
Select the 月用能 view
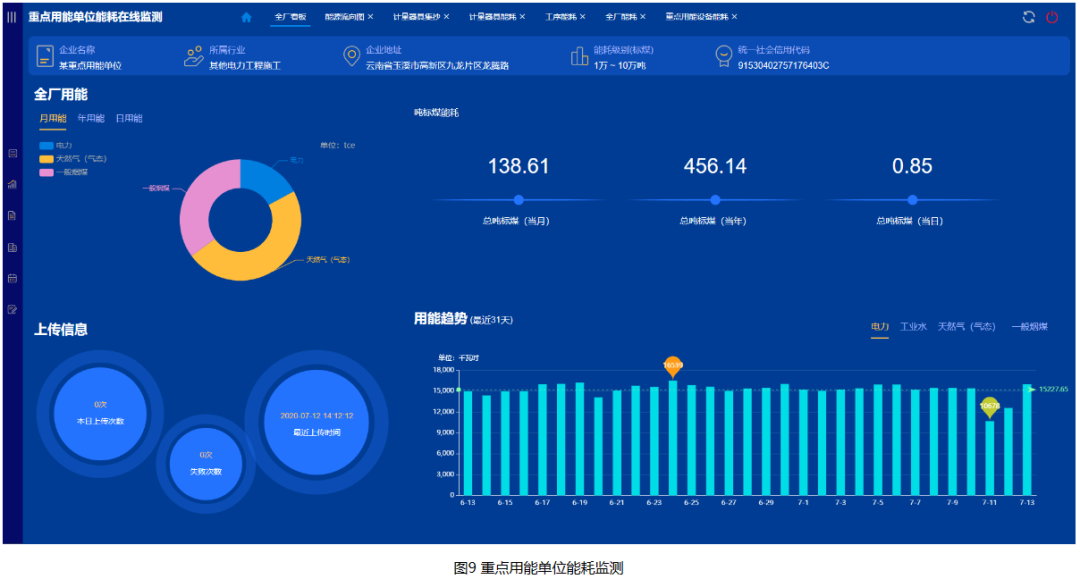(52, 118)
